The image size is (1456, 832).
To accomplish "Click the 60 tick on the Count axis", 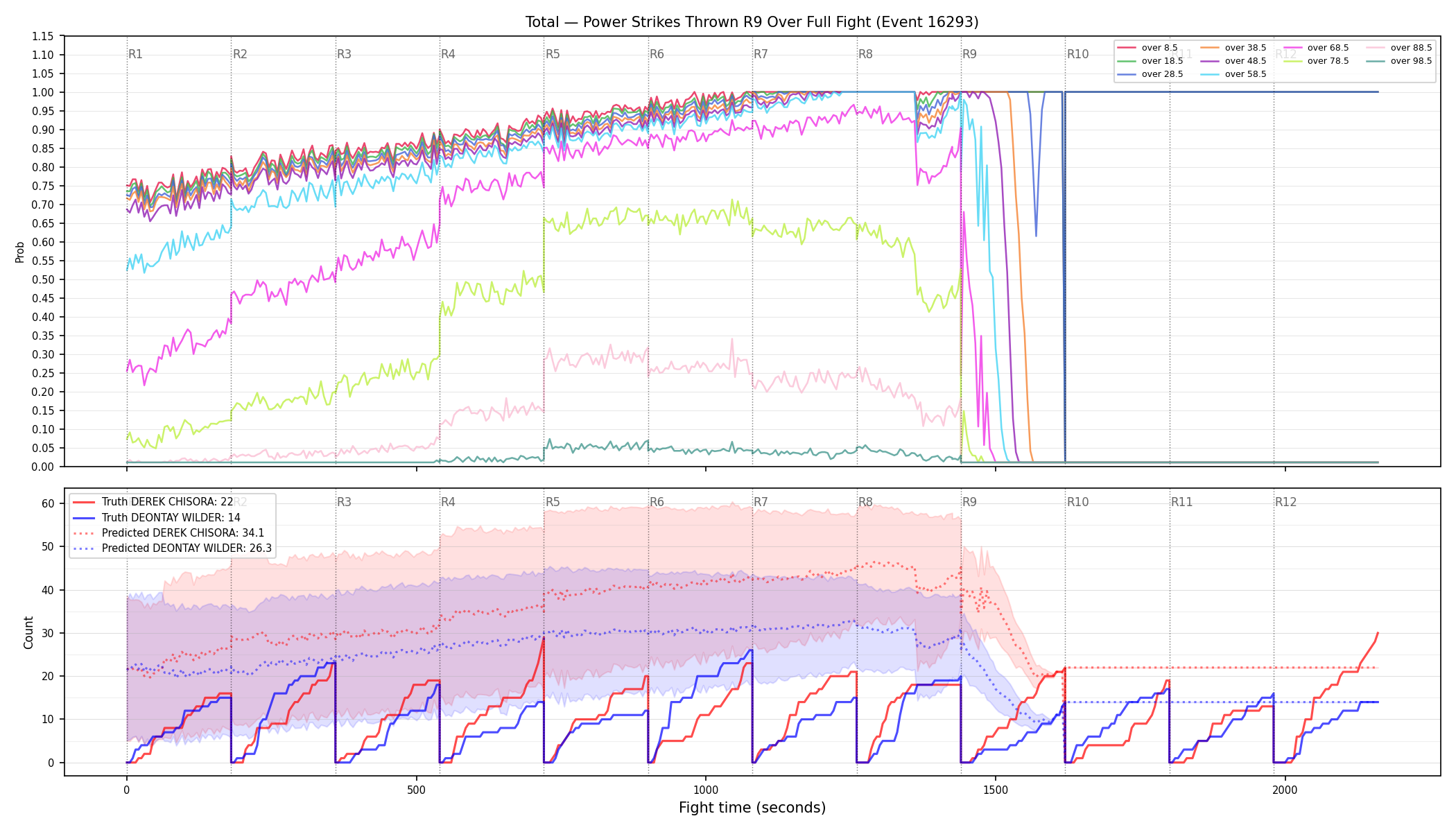I will (x=48, y=503).
